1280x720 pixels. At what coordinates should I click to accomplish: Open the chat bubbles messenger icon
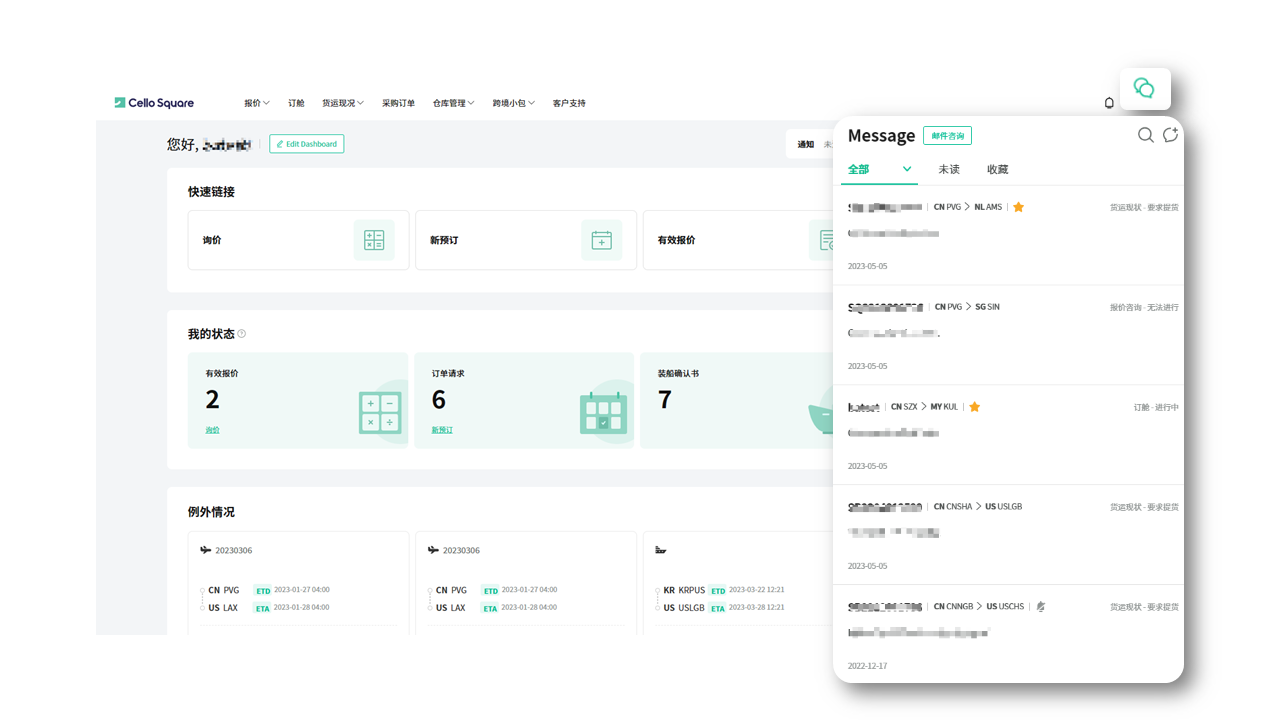coord(1144,89)
